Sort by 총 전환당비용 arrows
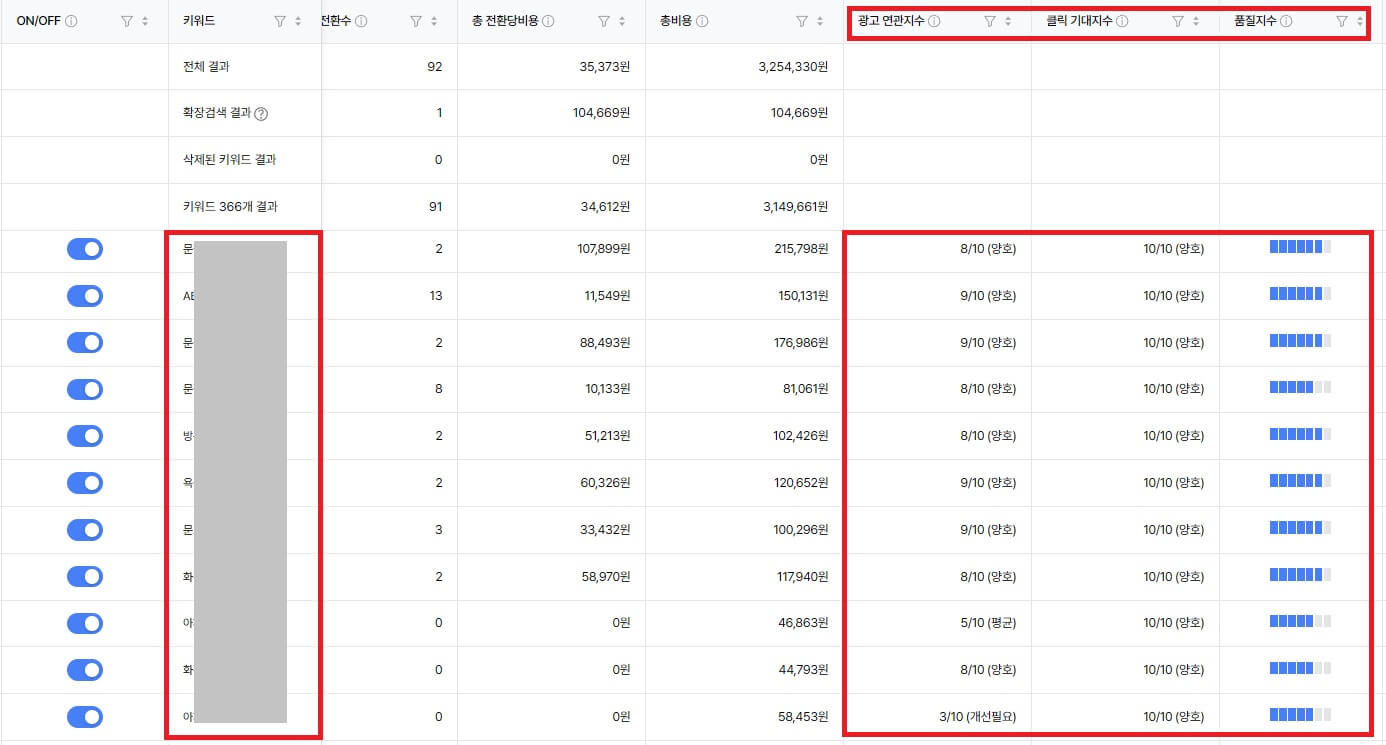 click(x=623, y=21)
